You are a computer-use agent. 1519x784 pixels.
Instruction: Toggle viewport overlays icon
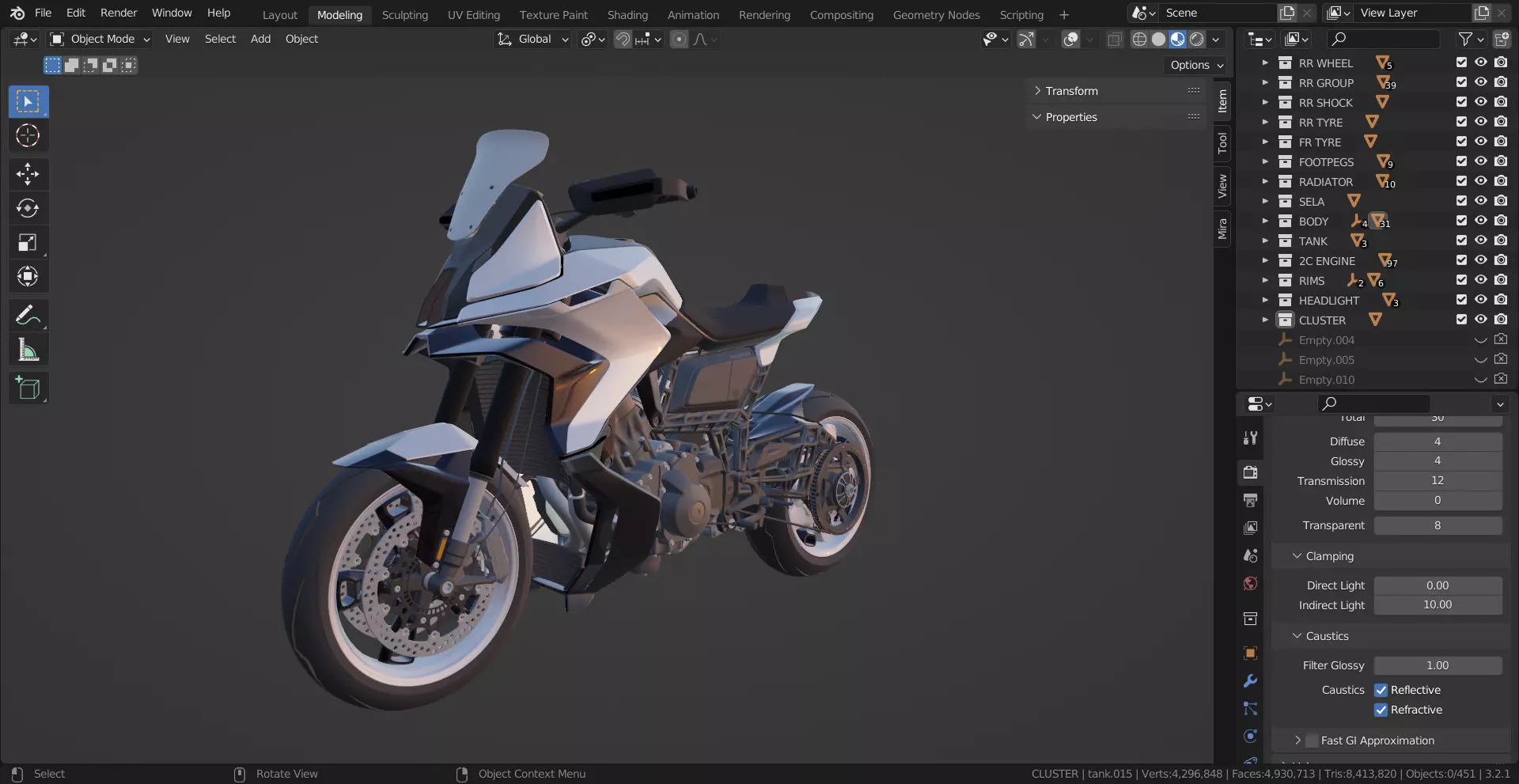click(1070, 40)
